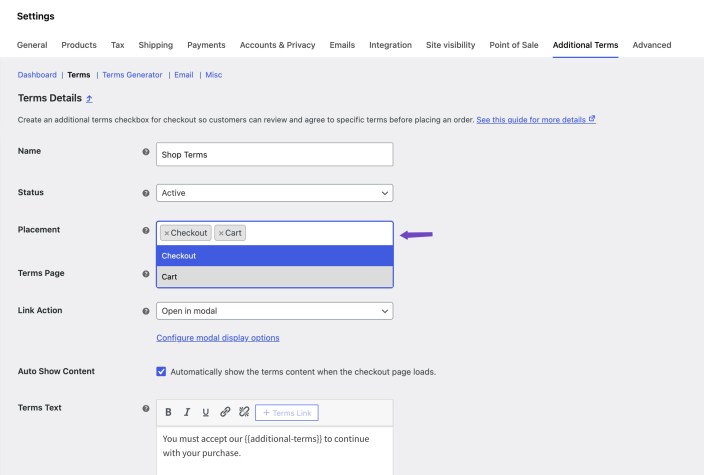Screen dimensions: 704x475
Task: Click the Name input field
Action: (275, 154)
